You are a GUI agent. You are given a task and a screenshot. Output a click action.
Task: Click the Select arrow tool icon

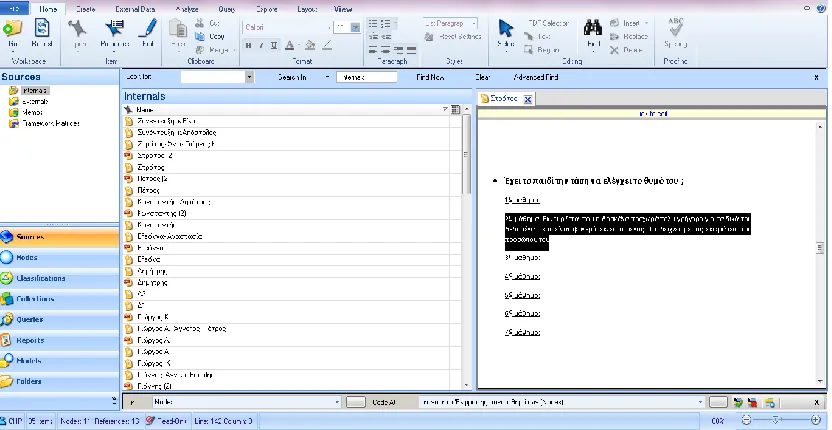click(x=505, y=28)
